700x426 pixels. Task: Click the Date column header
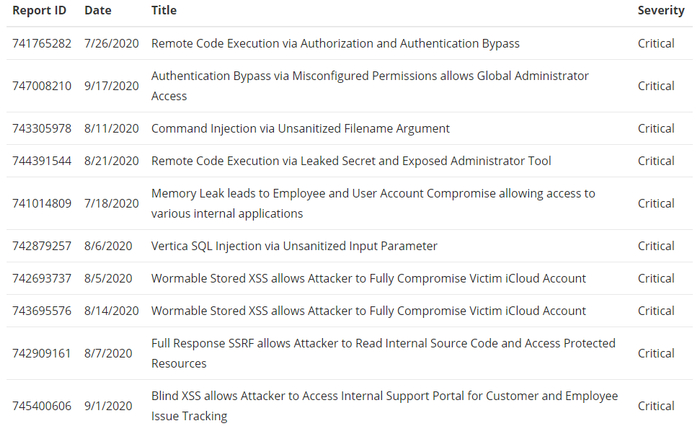(x=98, y=10)
